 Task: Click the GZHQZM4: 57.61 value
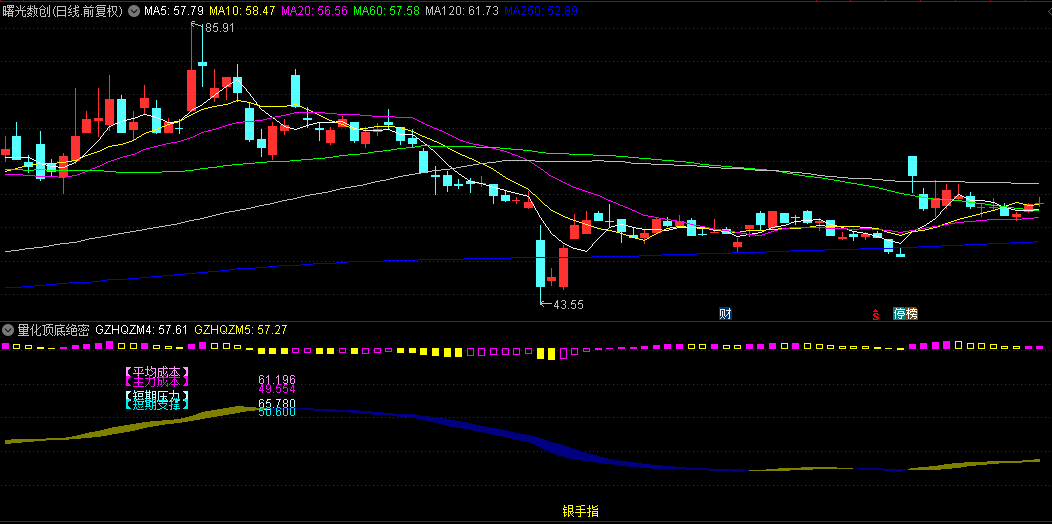click(x=142, y=329)
